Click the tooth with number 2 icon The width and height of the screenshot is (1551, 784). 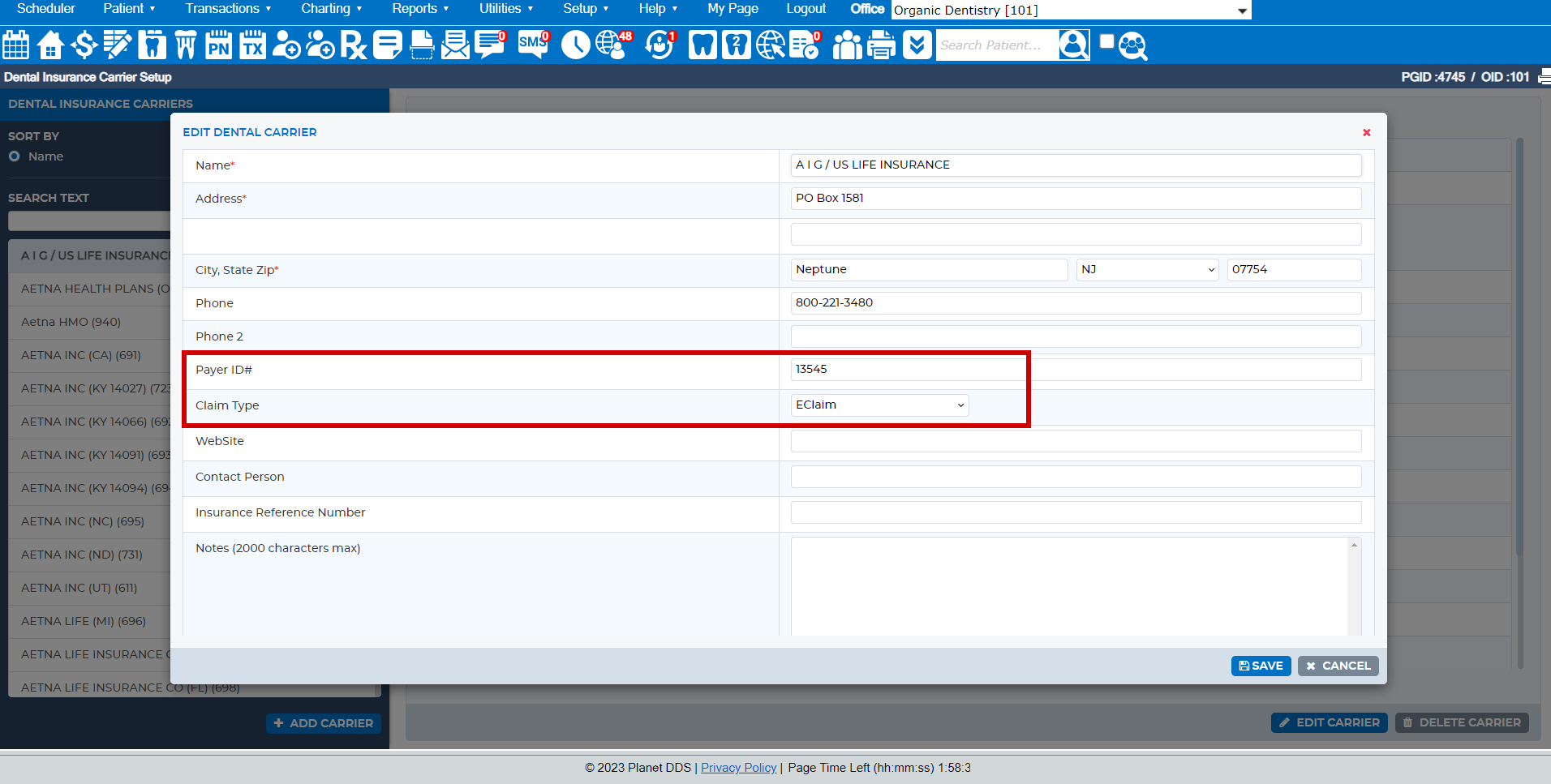point(737,45)
